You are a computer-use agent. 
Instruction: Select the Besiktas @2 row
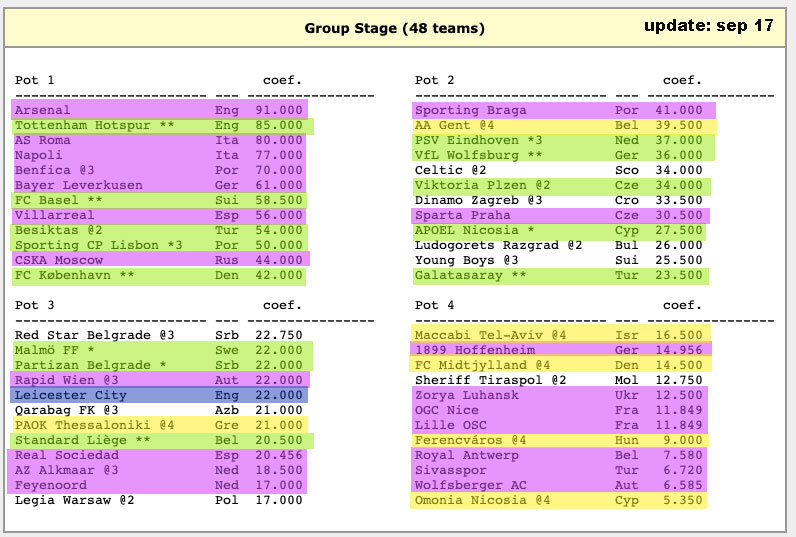pyautogui.click(x=159, y=230)
